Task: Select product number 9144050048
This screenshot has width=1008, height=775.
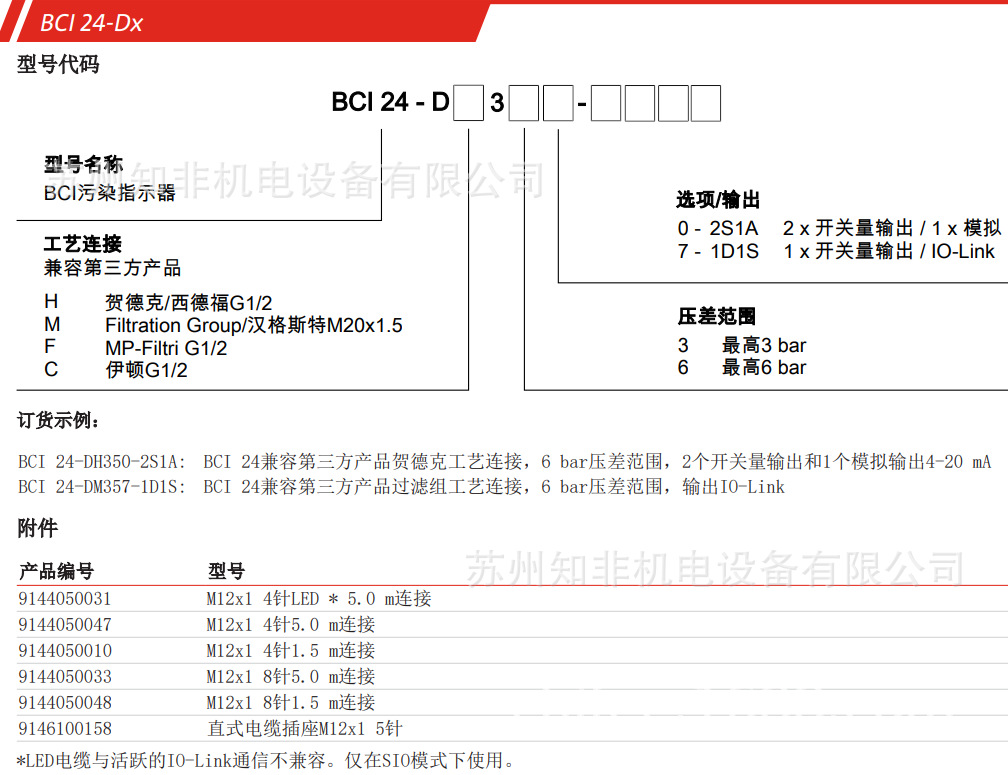Action: tap(65, 703)
